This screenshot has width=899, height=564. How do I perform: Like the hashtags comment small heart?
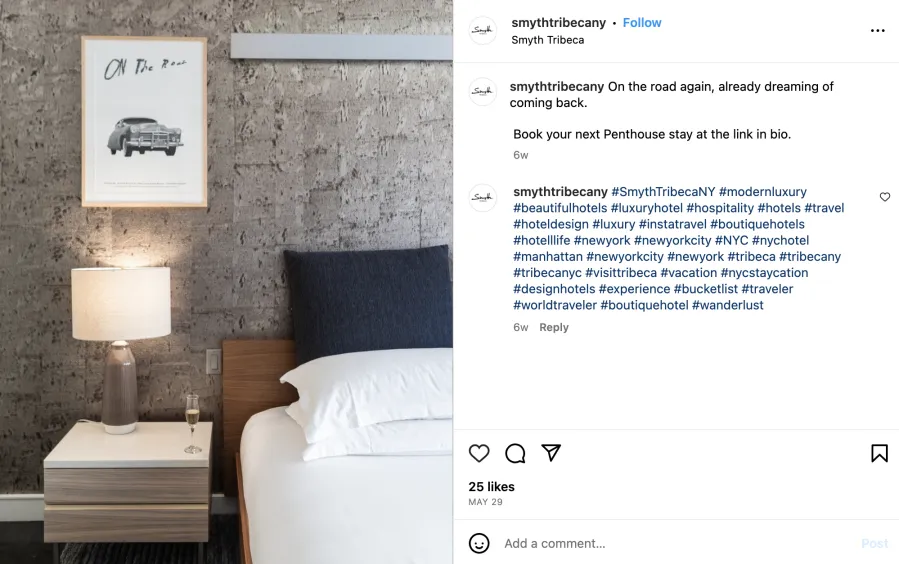885,197
